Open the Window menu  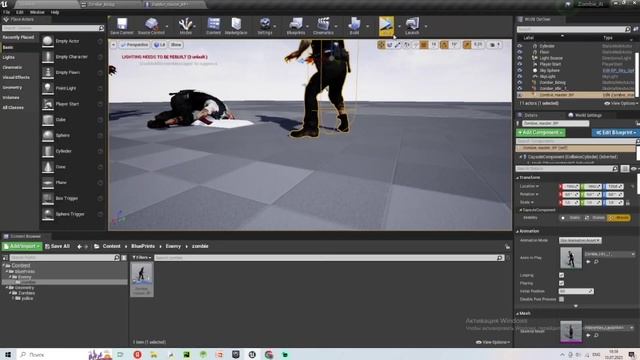tap(37, 12)
